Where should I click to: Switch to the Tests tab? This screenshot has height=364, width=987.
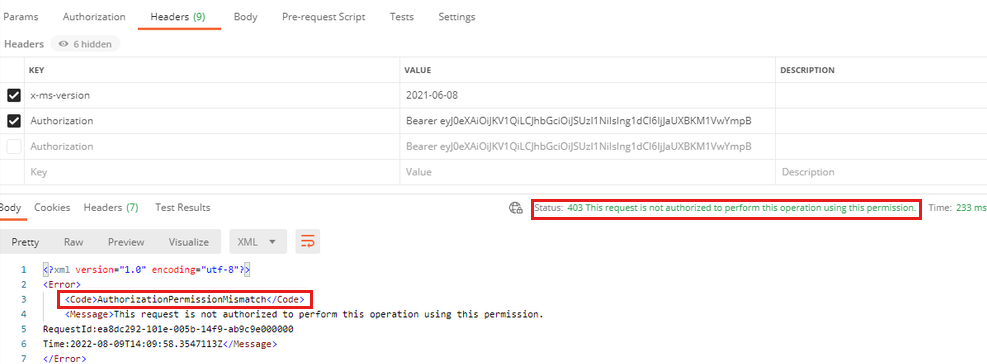click(x=402, y=17)
